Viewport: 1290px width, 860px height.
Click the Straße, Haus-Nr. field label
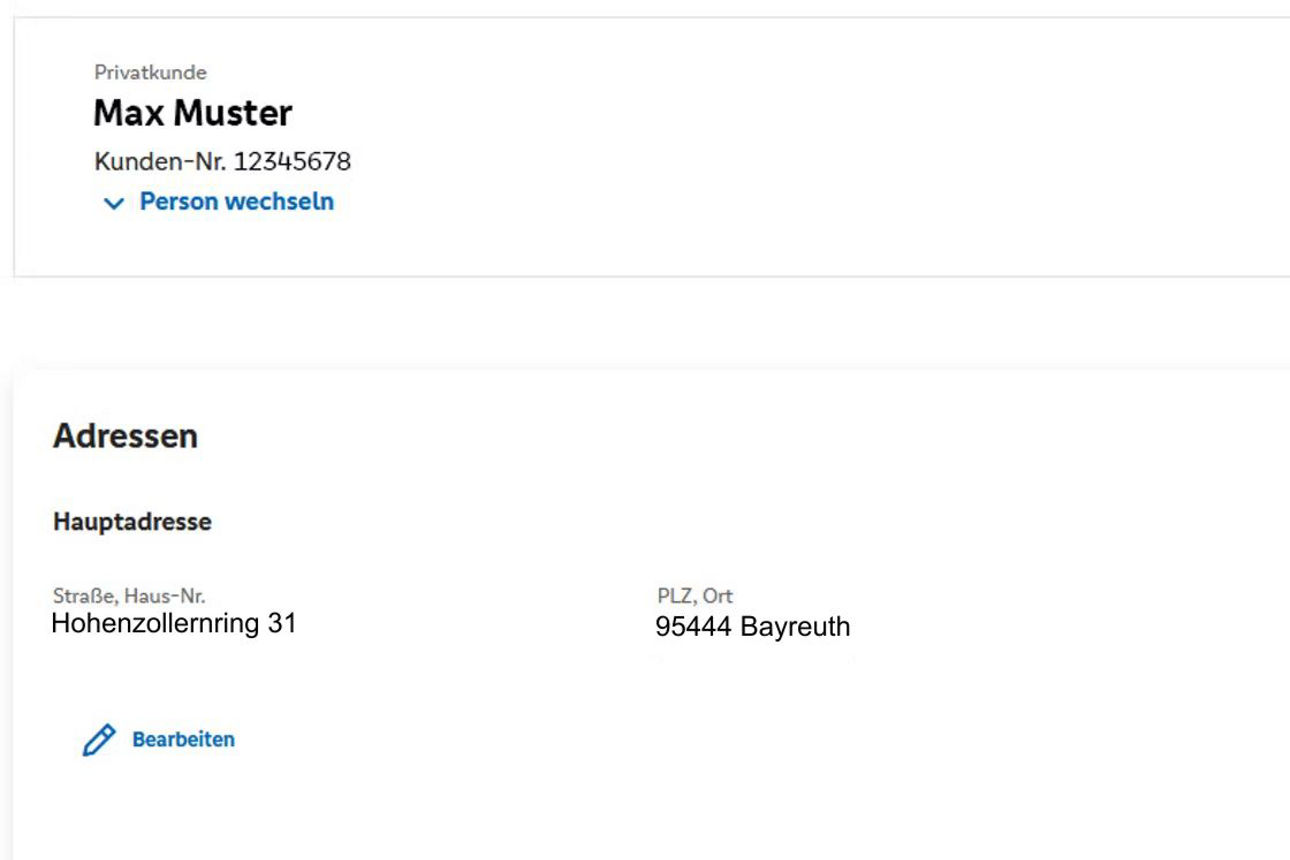pyautogui.click(x=129, y=596)
